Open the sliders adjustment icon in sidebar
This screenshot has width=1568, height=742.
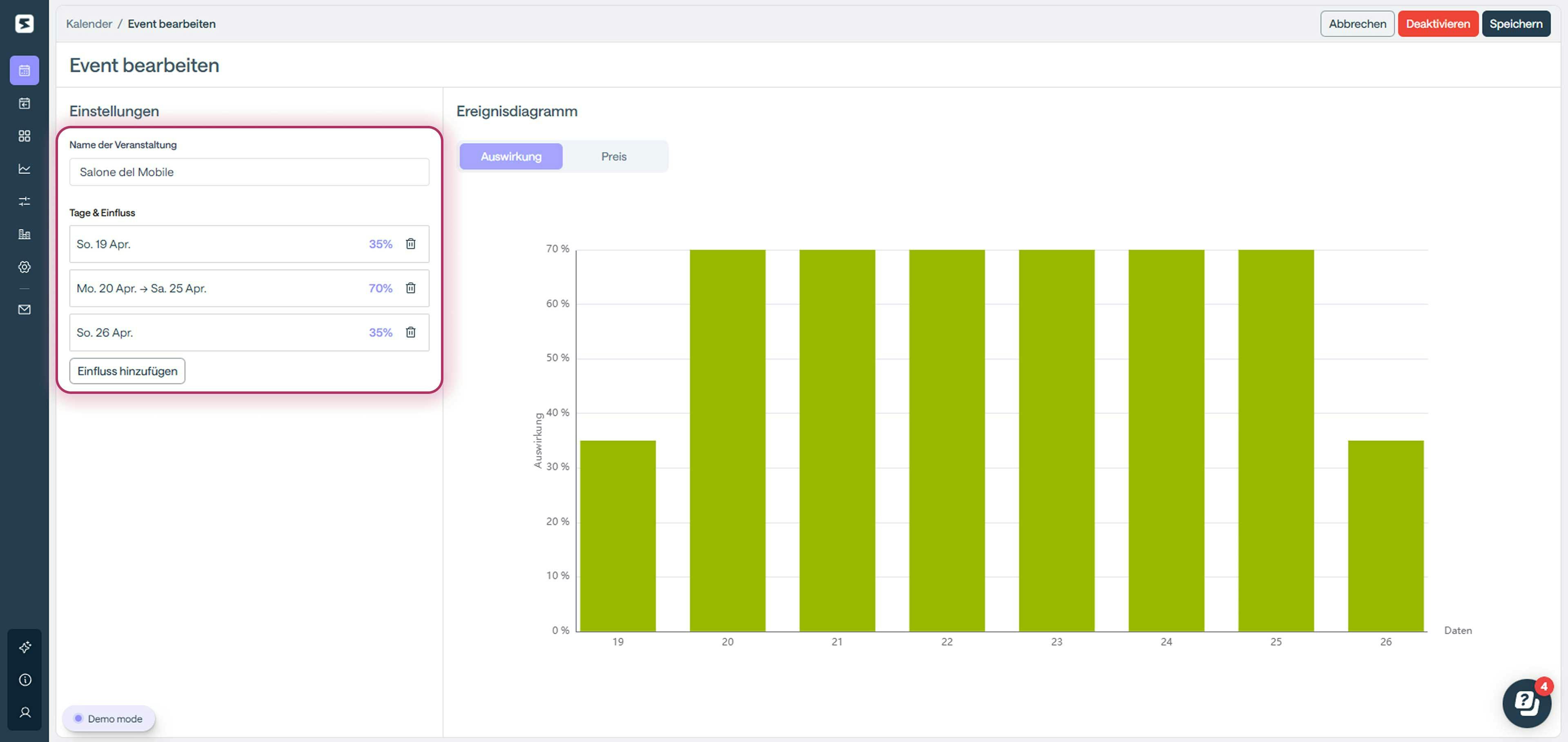point(24,201)
